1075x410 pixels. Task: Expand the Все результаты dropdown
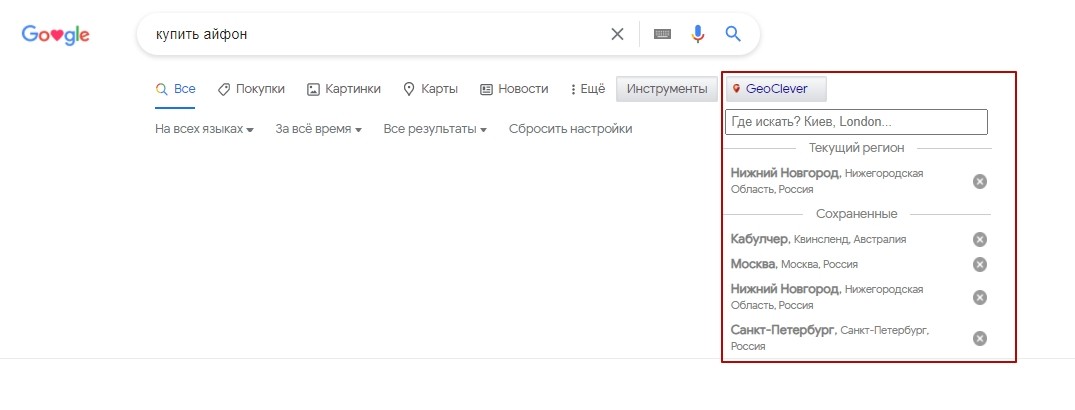point(435,129)
